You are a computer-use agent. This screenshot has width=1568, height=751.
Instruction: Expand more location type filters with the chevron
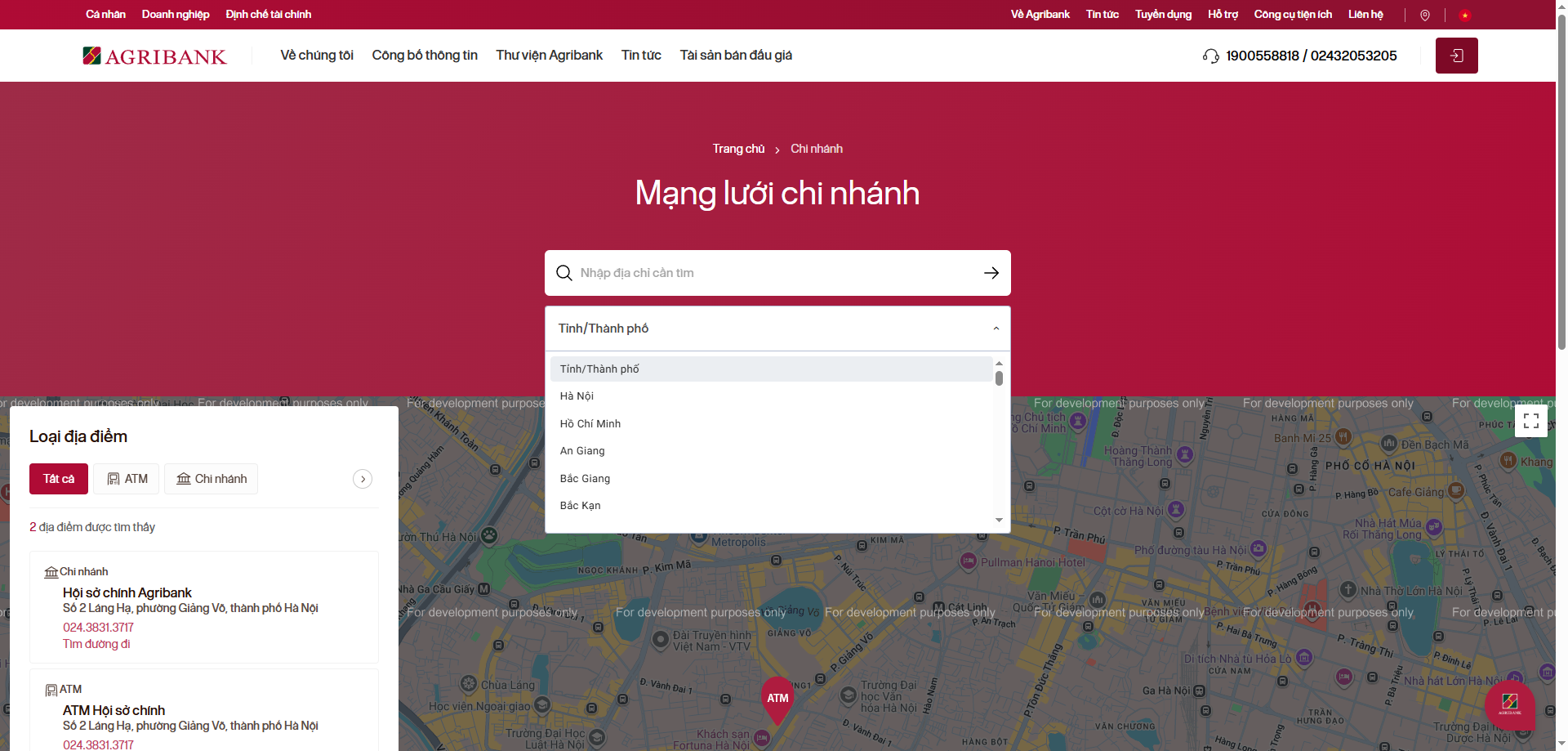(363, 479)
